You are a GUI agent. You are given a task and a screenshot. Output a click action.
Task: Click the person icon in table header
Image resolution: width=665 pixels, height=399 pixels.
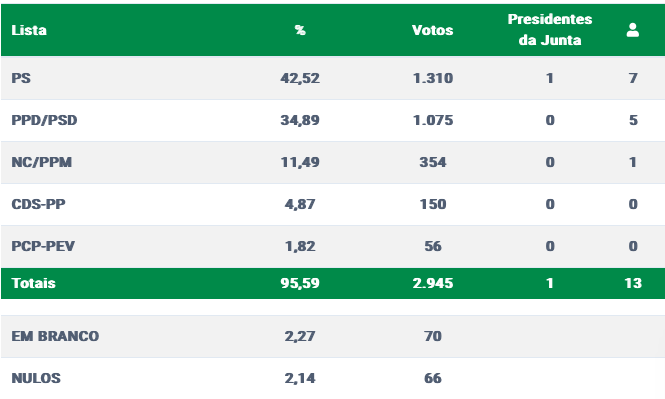pyautogui.click(x=633, y=30)
